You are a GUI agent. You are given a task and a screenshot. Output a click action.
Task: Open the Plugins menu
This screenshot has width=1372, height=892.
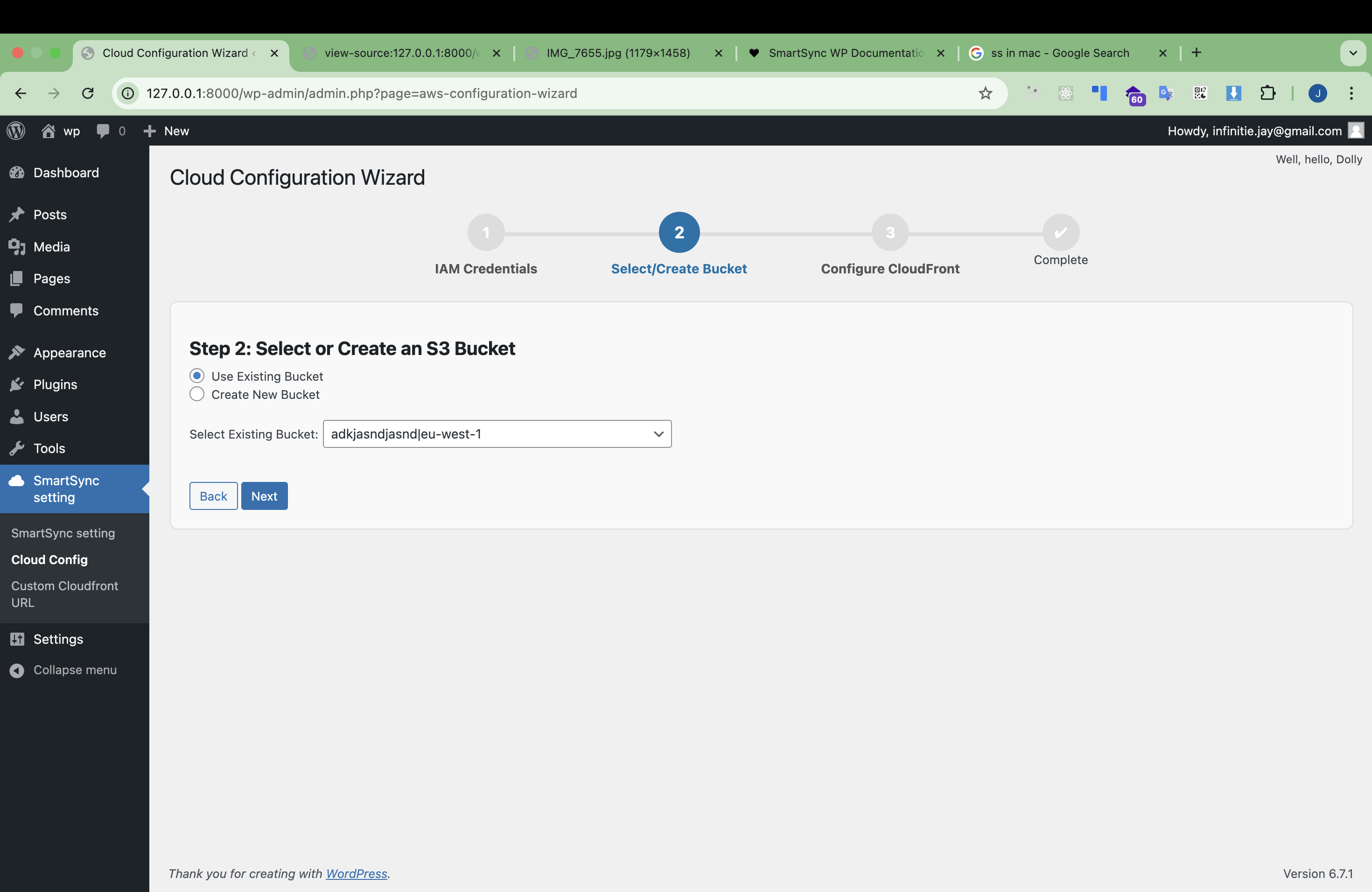(55, 384)
